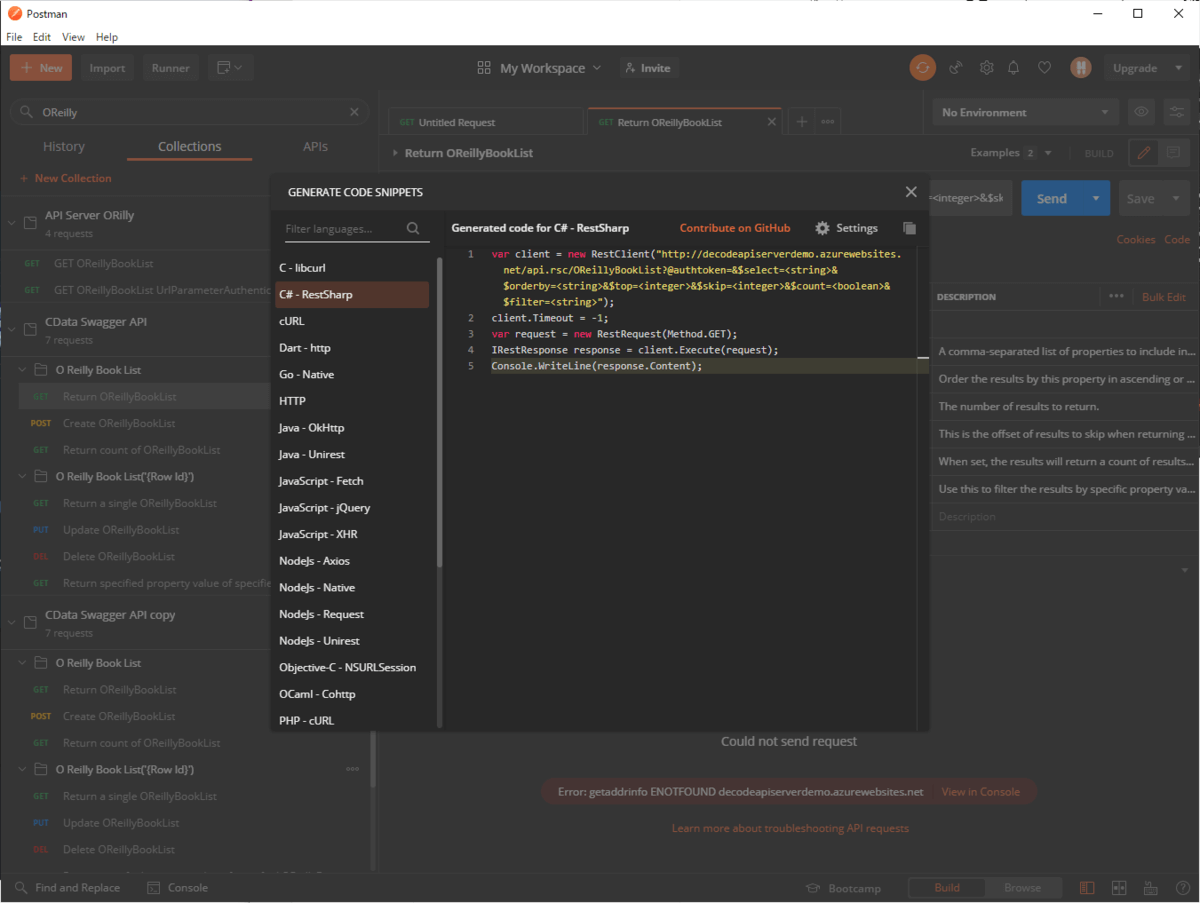
Task: Open the View menu
Action: coord(73,37)
